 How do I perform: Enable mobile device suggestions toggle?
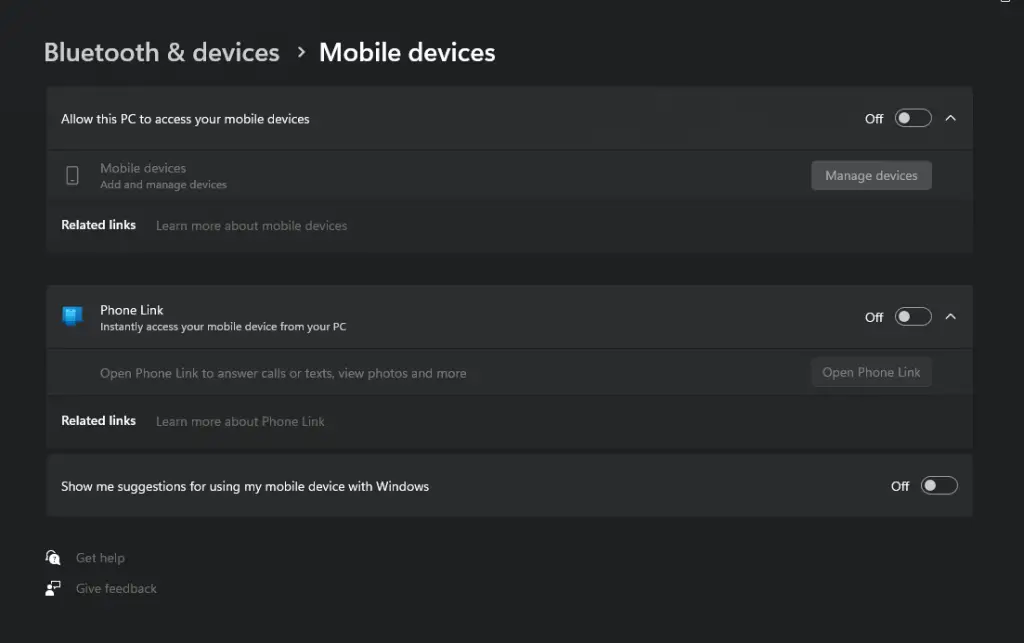pos(939,486)
